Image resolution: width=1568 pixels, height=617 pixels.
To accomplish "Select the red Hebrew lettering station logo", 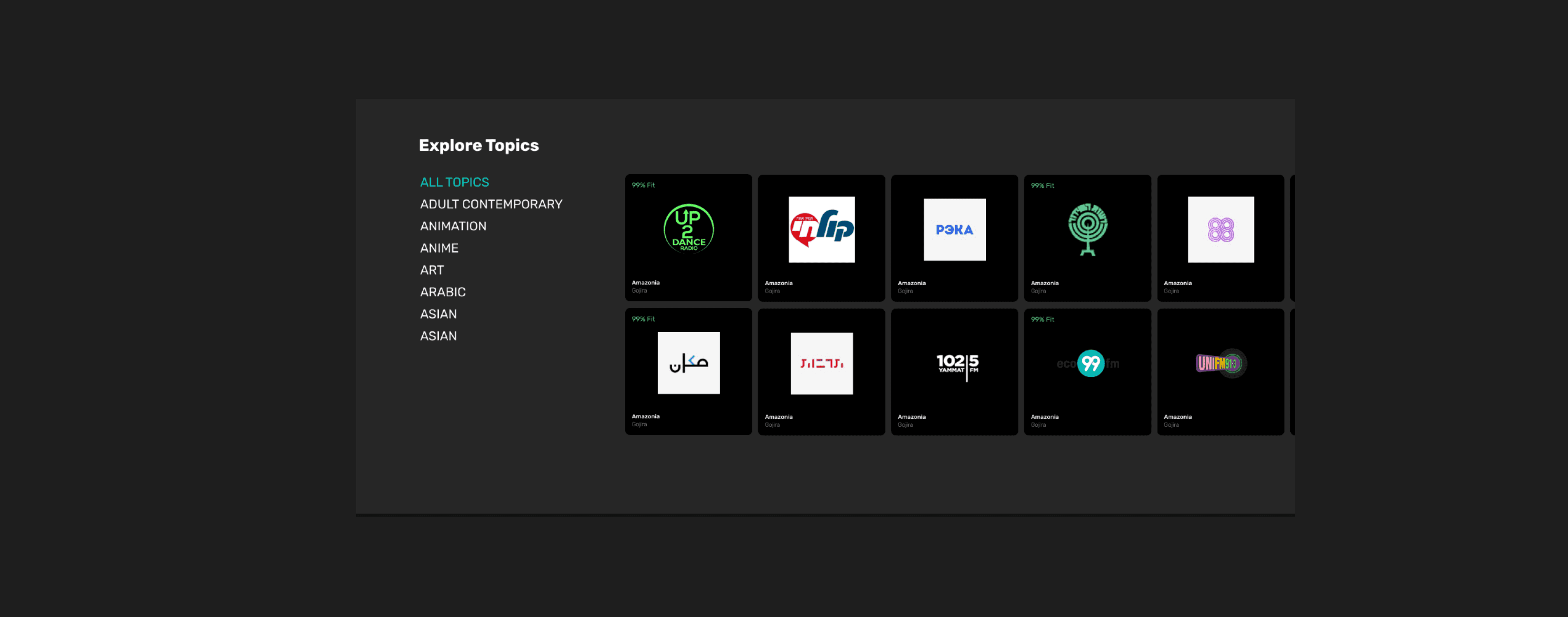I will click(822, 364).
